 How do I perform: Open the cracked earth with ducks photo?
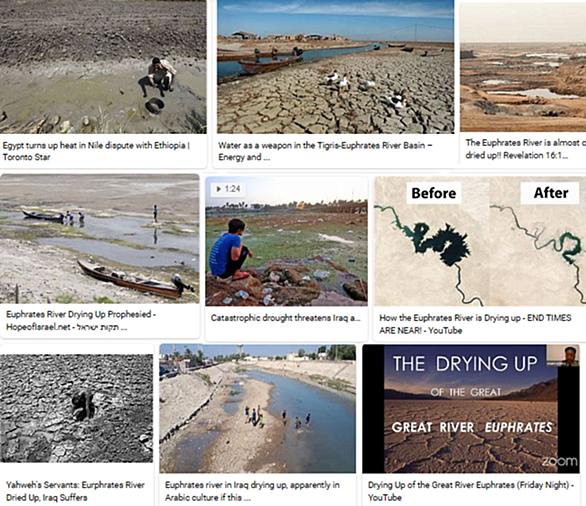pos(336,67)
